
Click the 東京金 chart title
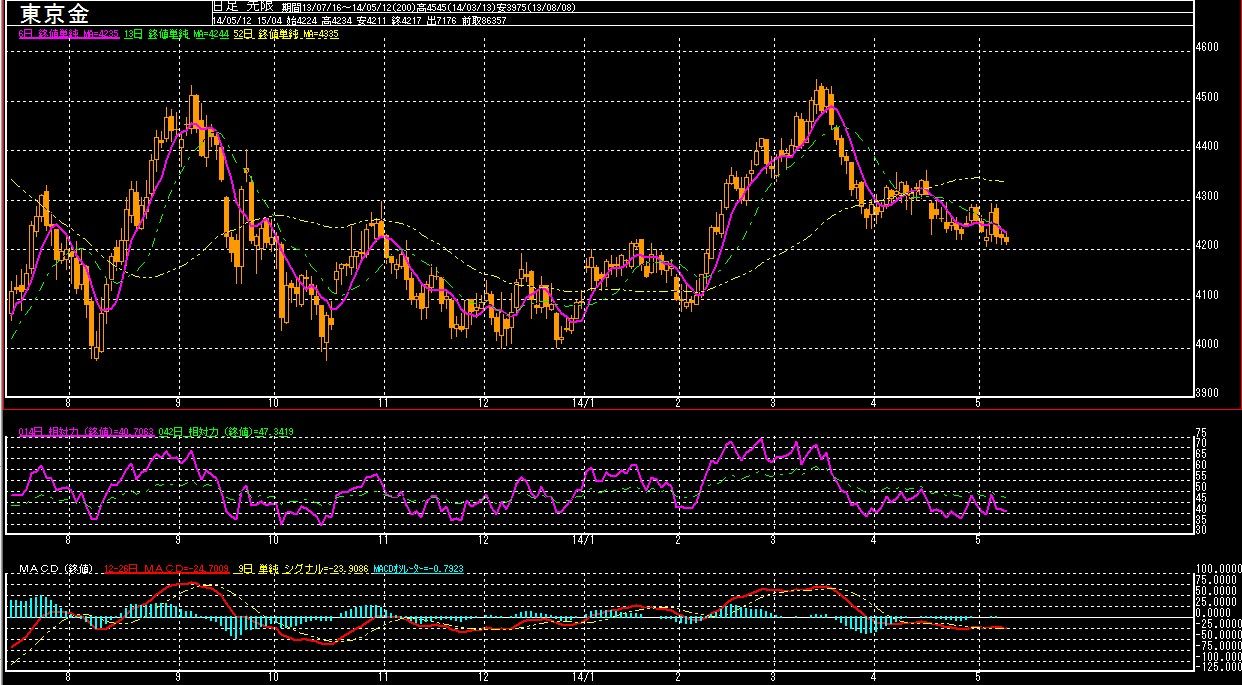tap(54, 14)
